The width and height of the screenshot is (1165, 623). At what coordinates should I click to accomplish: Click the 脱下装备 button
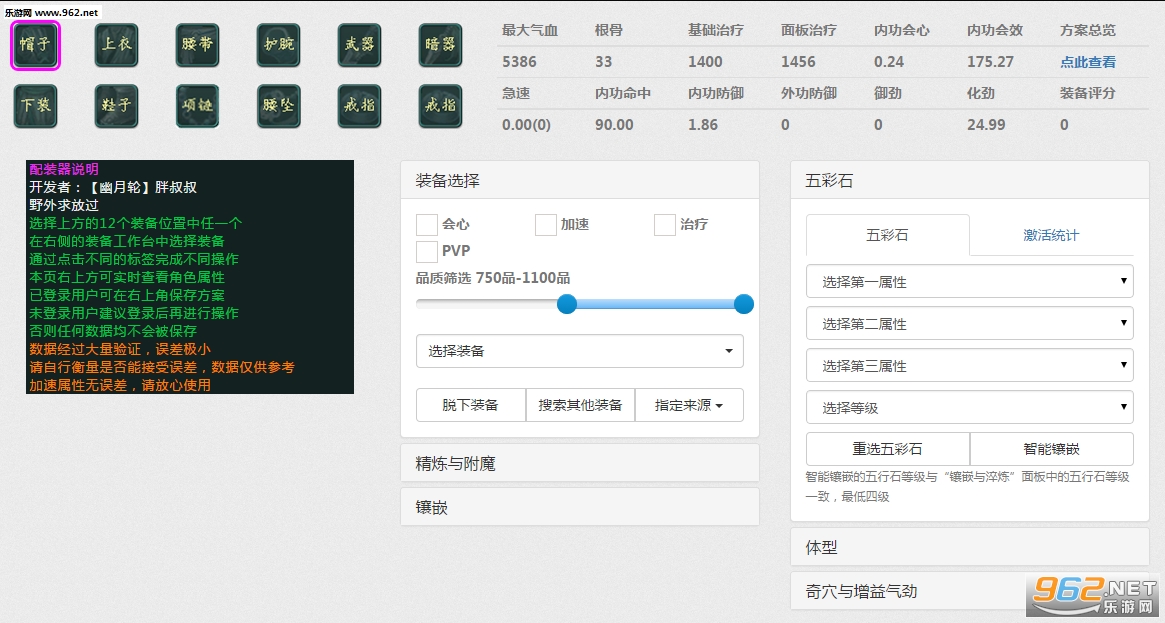coord(470,405)
